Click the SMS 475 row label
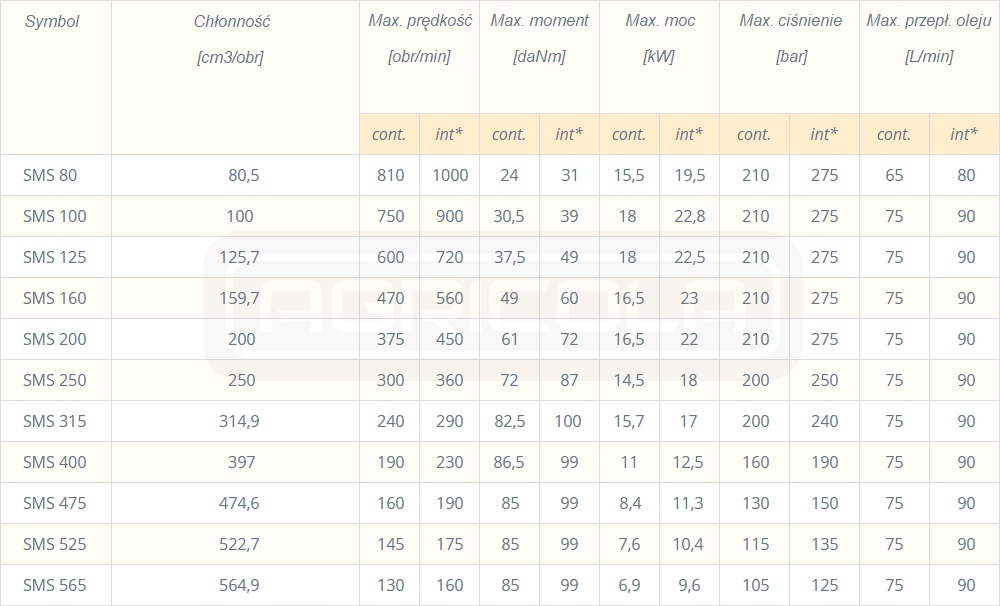1000x606 pixels. [54, 503]
